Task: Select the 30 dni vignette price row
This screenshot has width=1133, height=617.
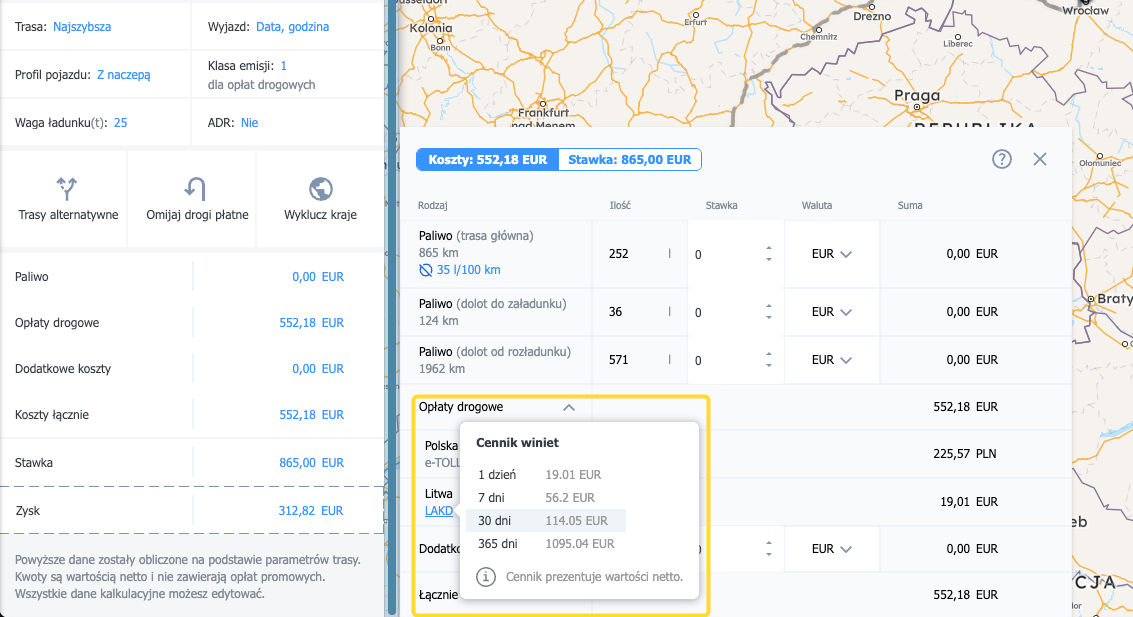Action: (x=546, y=521)
